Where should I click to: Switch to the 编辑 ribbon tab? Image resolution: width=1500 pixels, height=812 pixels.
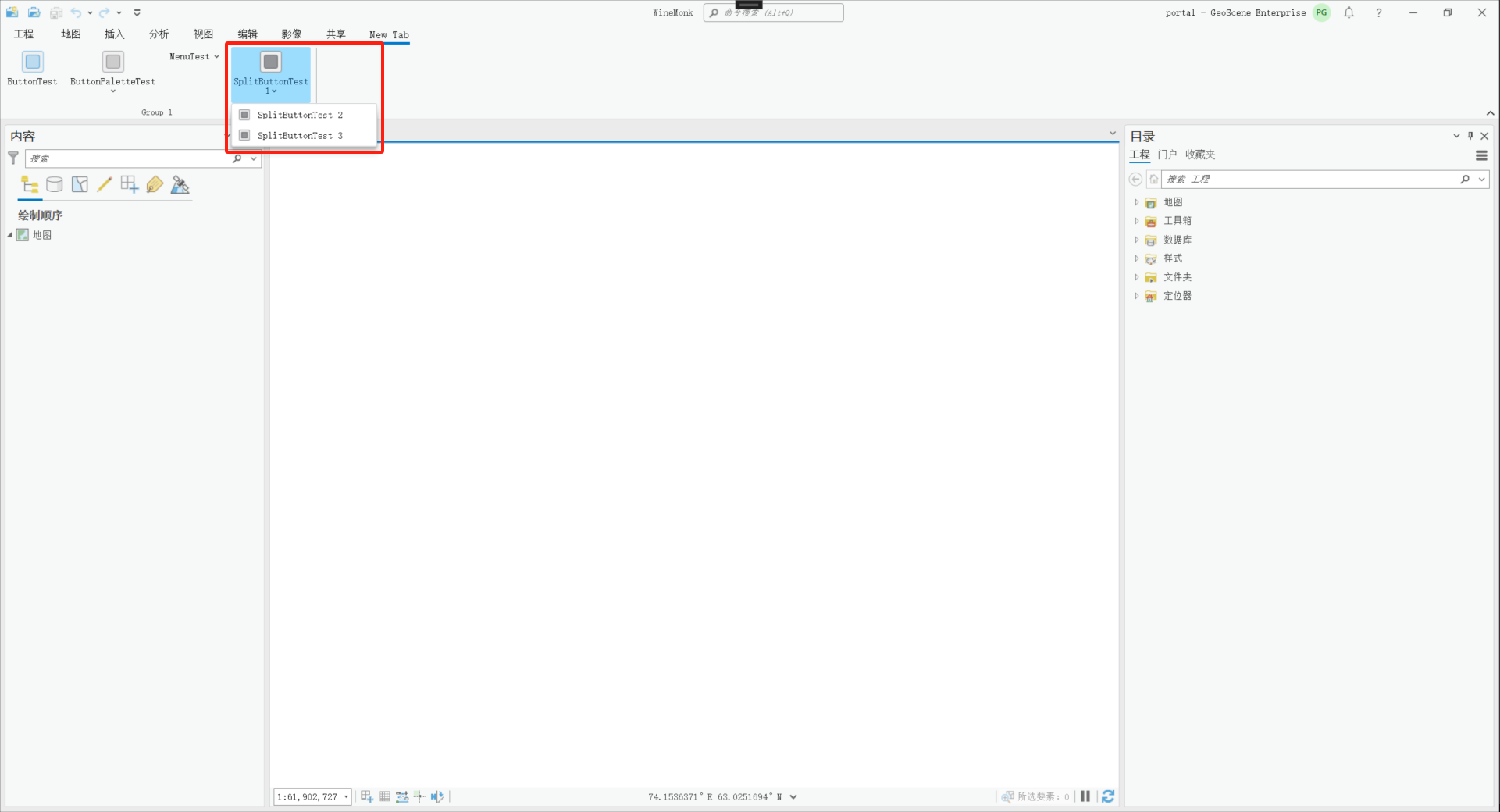pyautogui.click(x=248, y=34)
